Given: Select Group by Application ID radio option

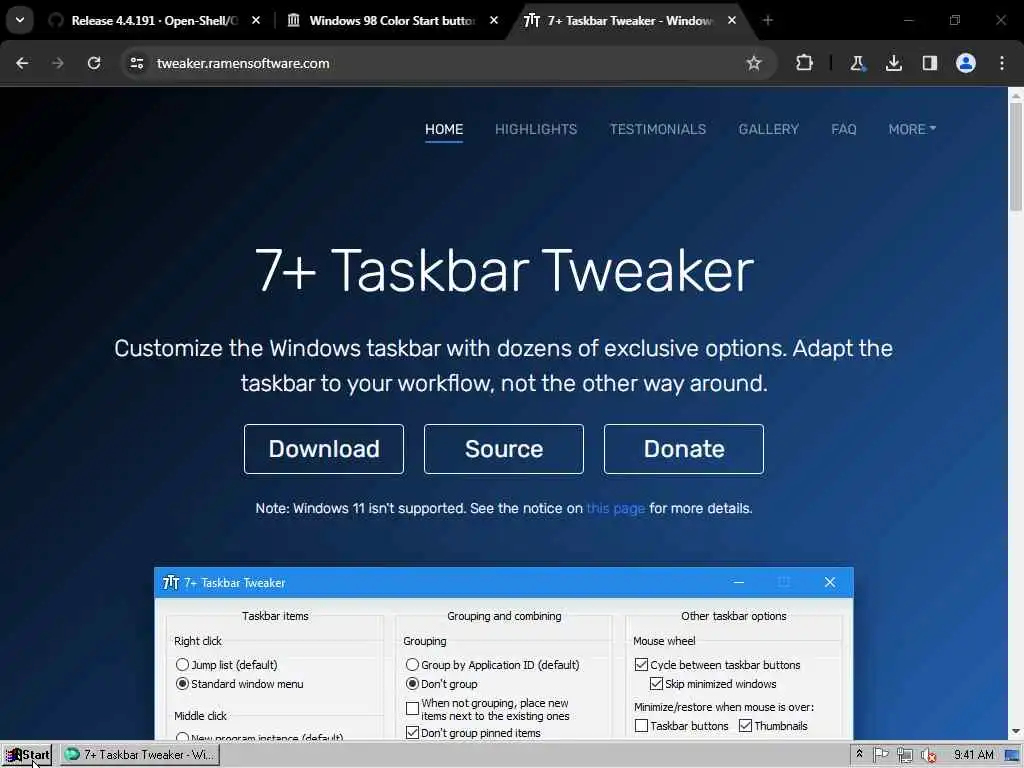Looking at the screenshot, I should [412, 665].
